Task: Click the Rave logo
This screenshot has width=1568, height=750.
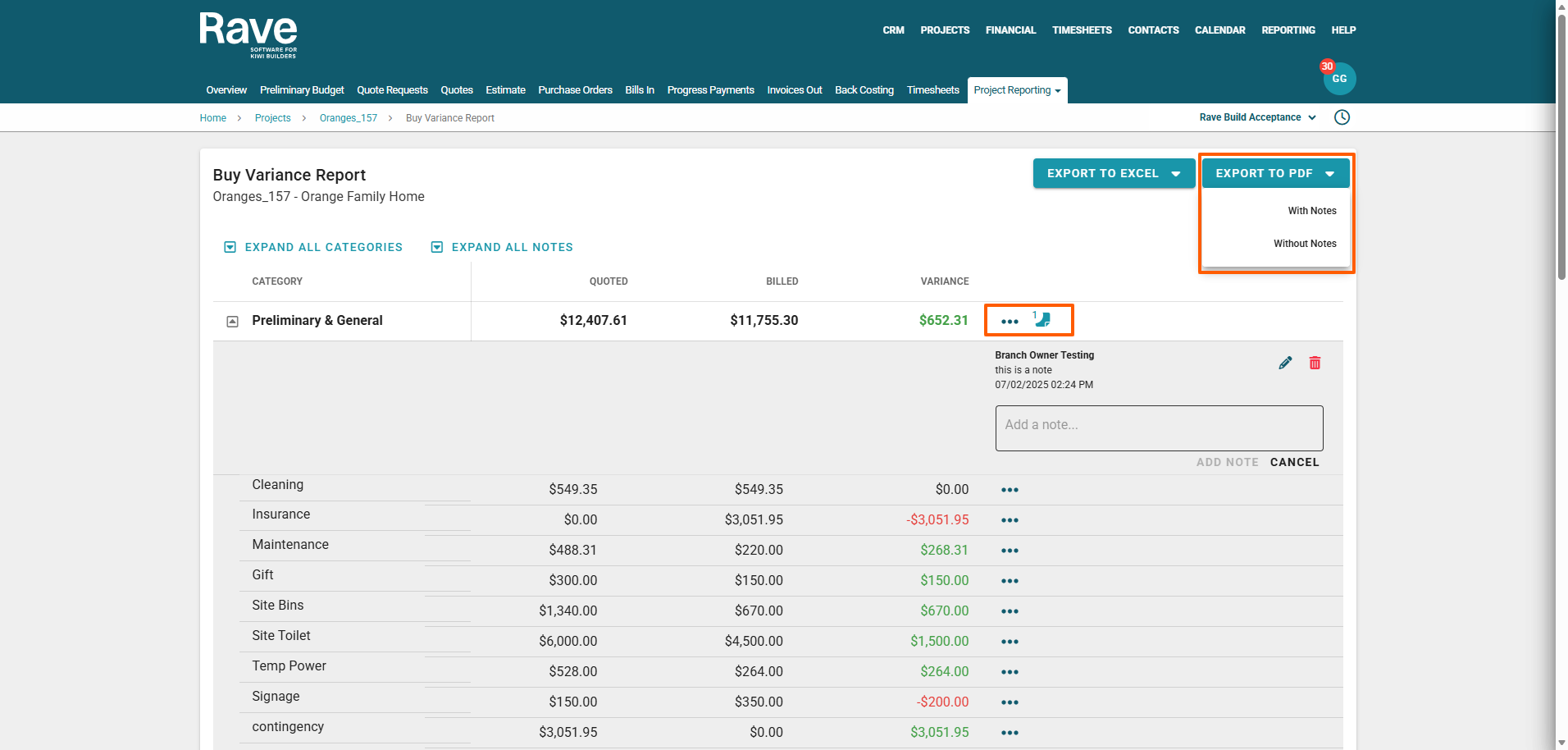Action: [x=248, y=34]
